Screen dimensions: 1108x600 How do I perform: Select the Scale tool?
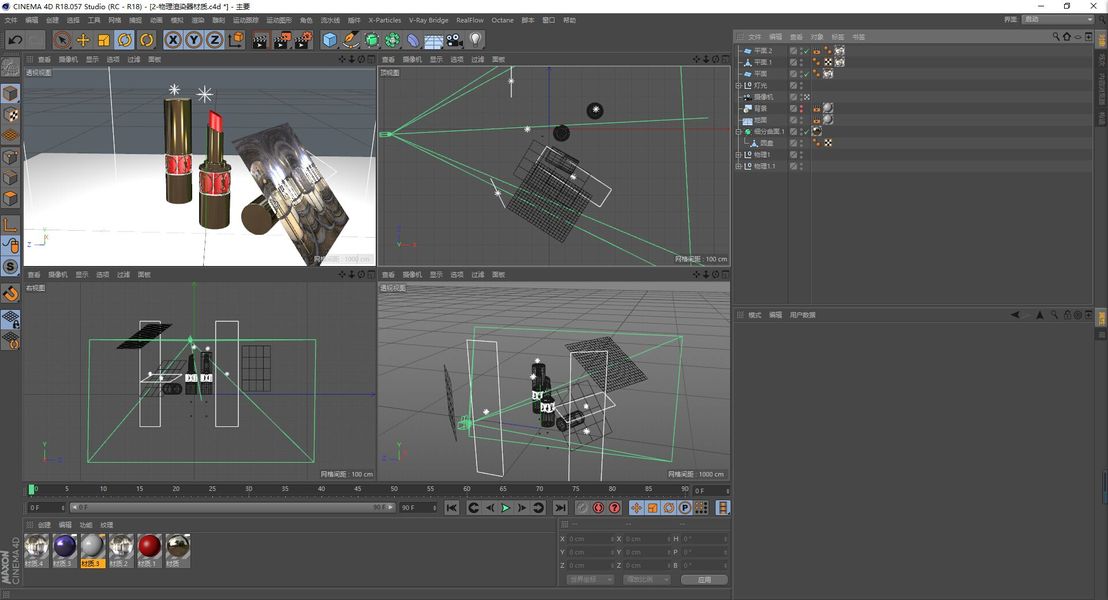click(x=104, y=40)
